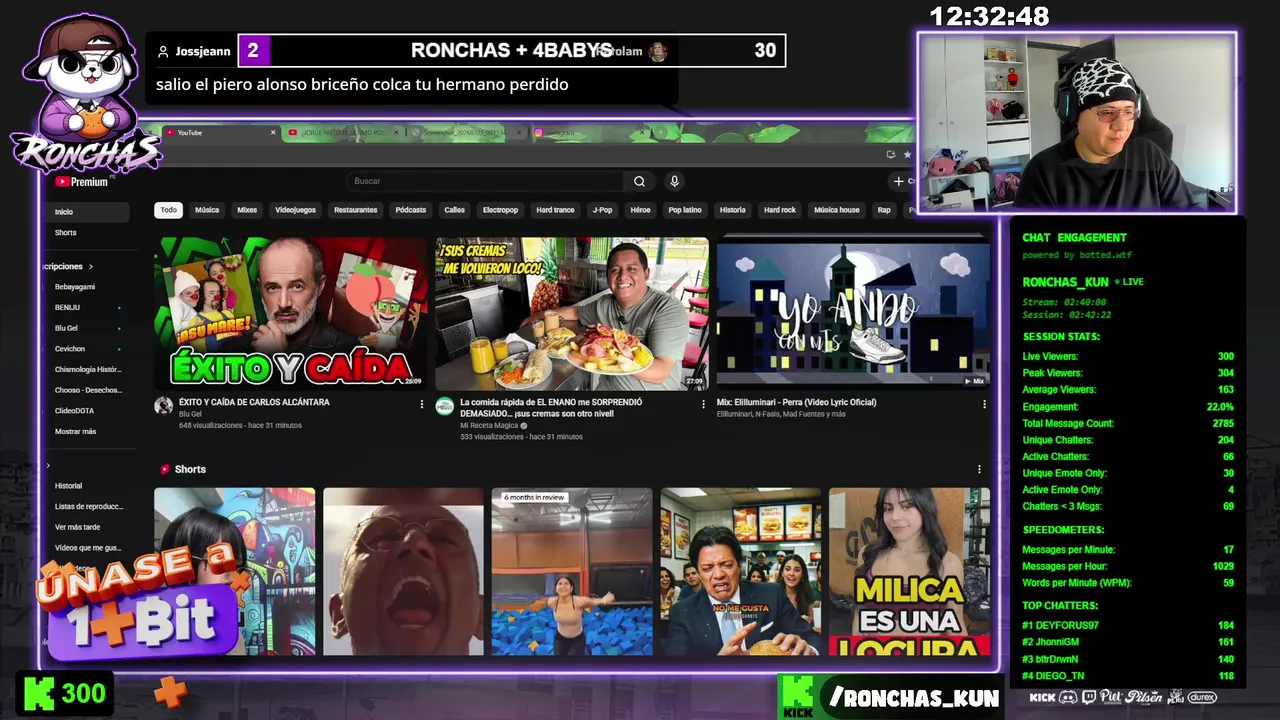The width and height of the screenshot is (1280, 720).
Task: Close the Instagram browser tab
Action: pos(644,132)
